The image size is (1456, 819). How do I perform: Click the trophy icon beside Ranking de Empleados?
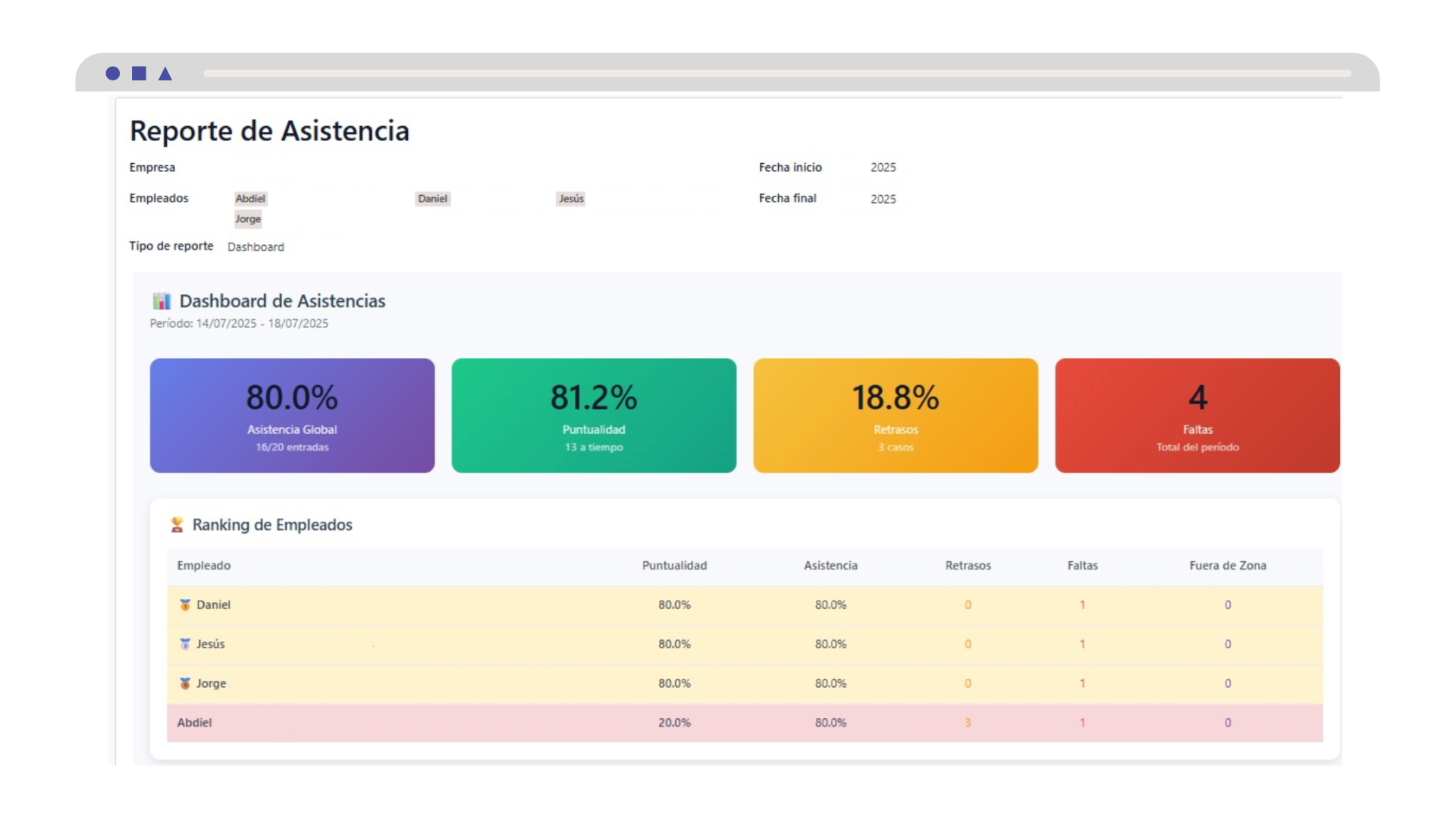click(176, 524)
